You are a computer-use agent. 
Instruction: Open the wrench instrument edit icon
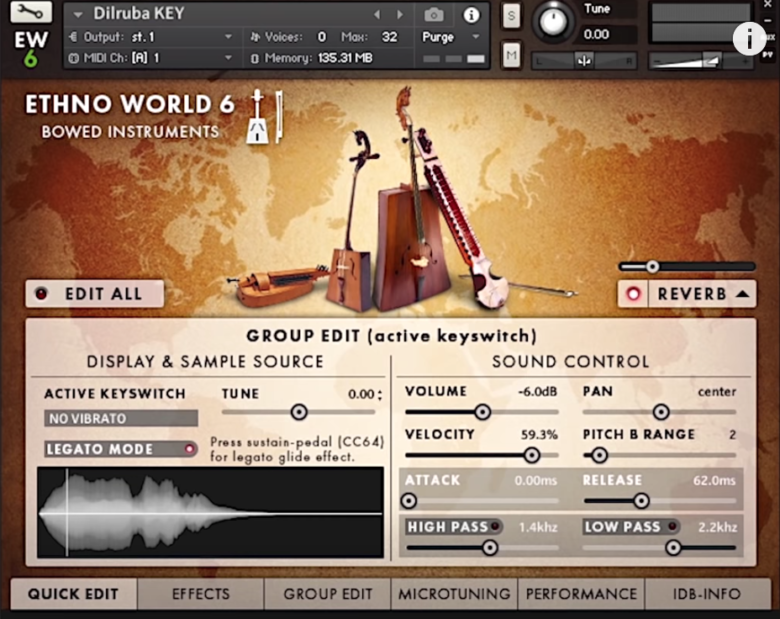pos(31,12)
